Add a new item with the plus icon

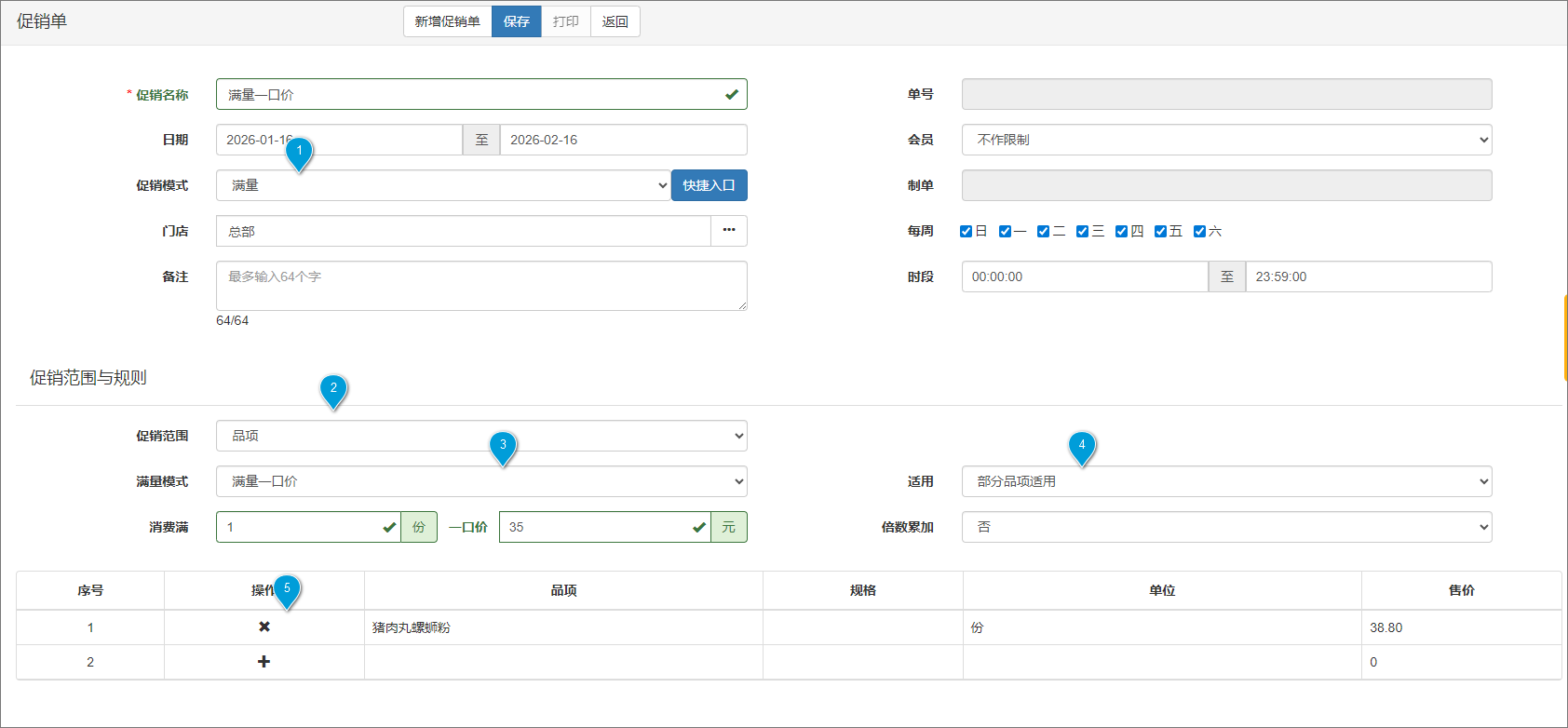click(264, 662)
